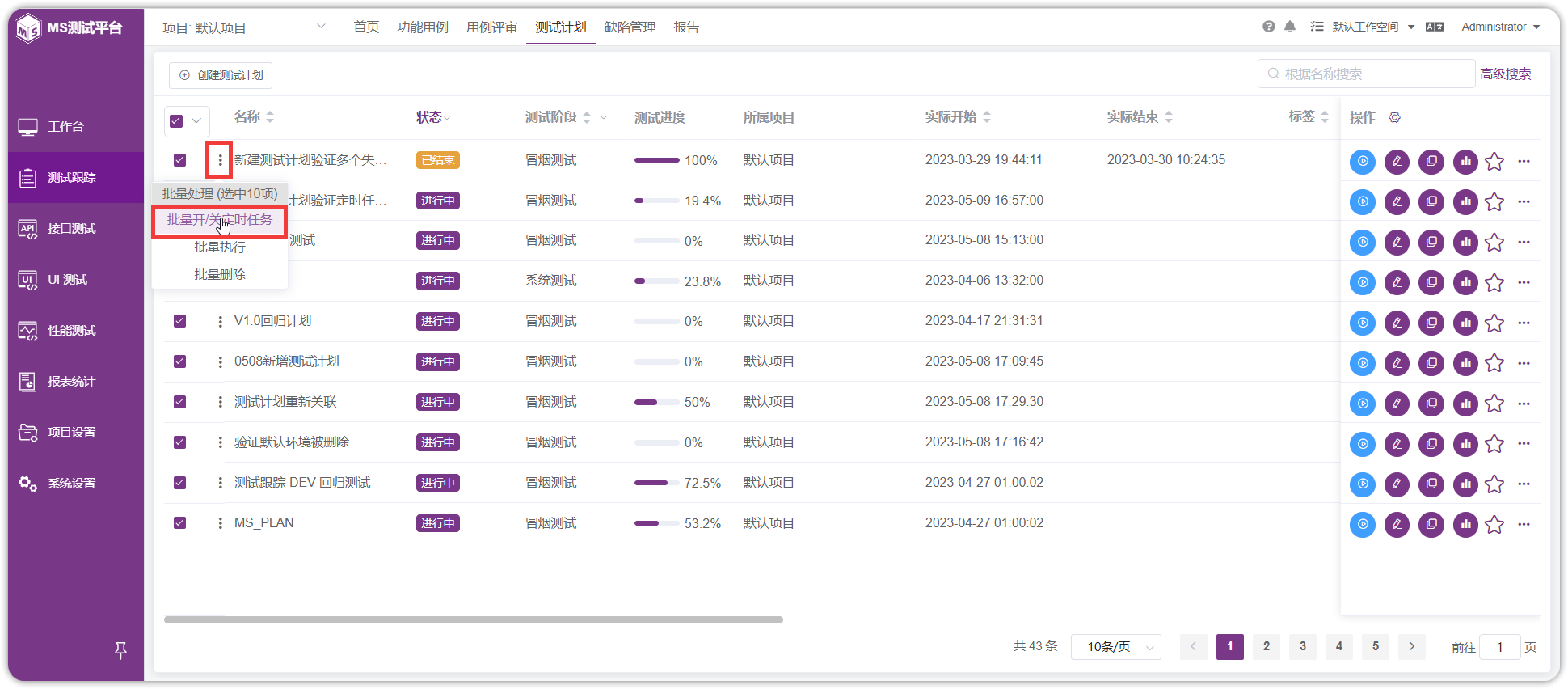Open the 10条/页 page size dropdown

click(x=1116, y=647)
